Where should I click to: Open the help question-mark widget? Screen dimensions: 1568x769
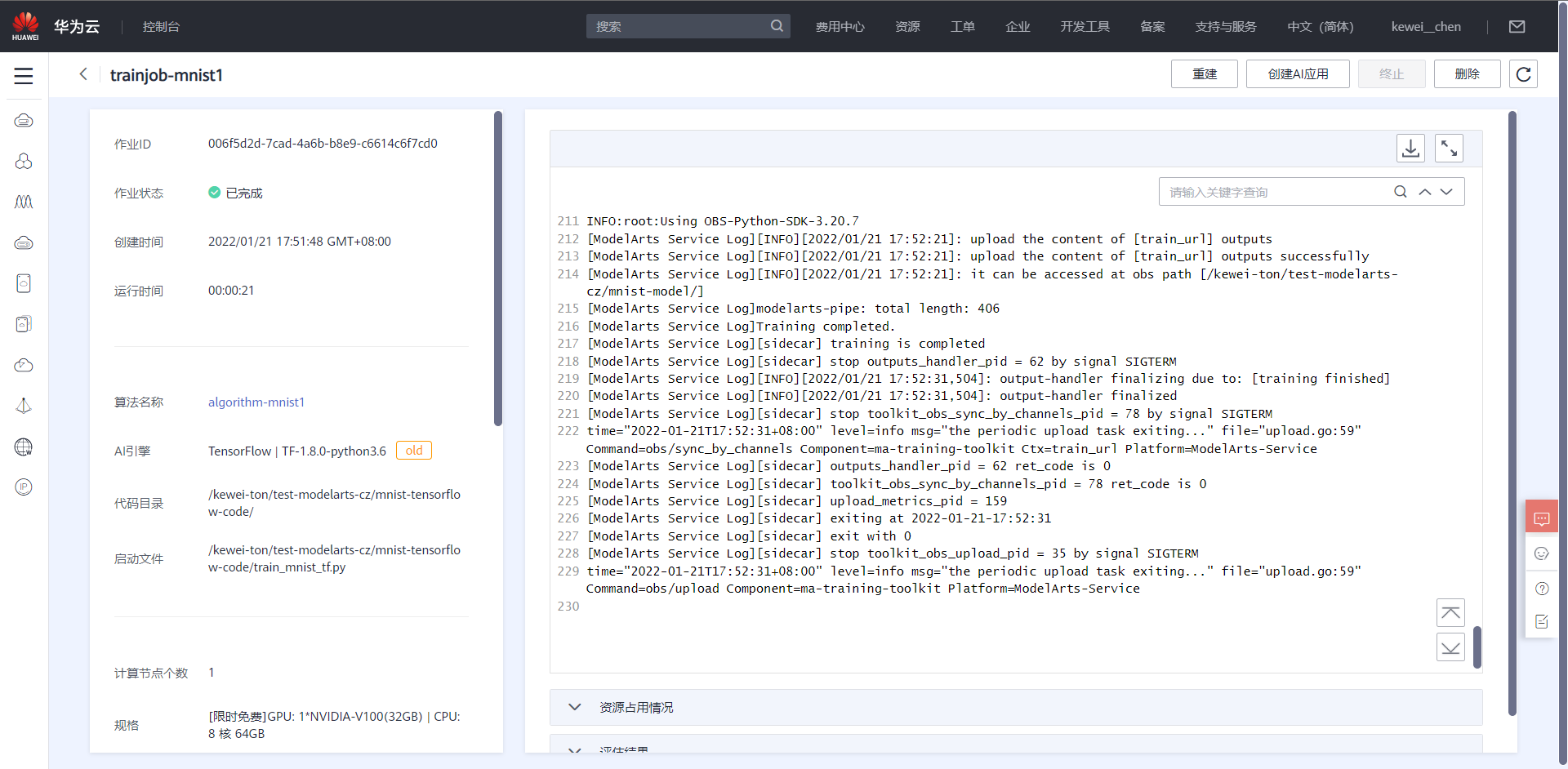pos(1541,589)
